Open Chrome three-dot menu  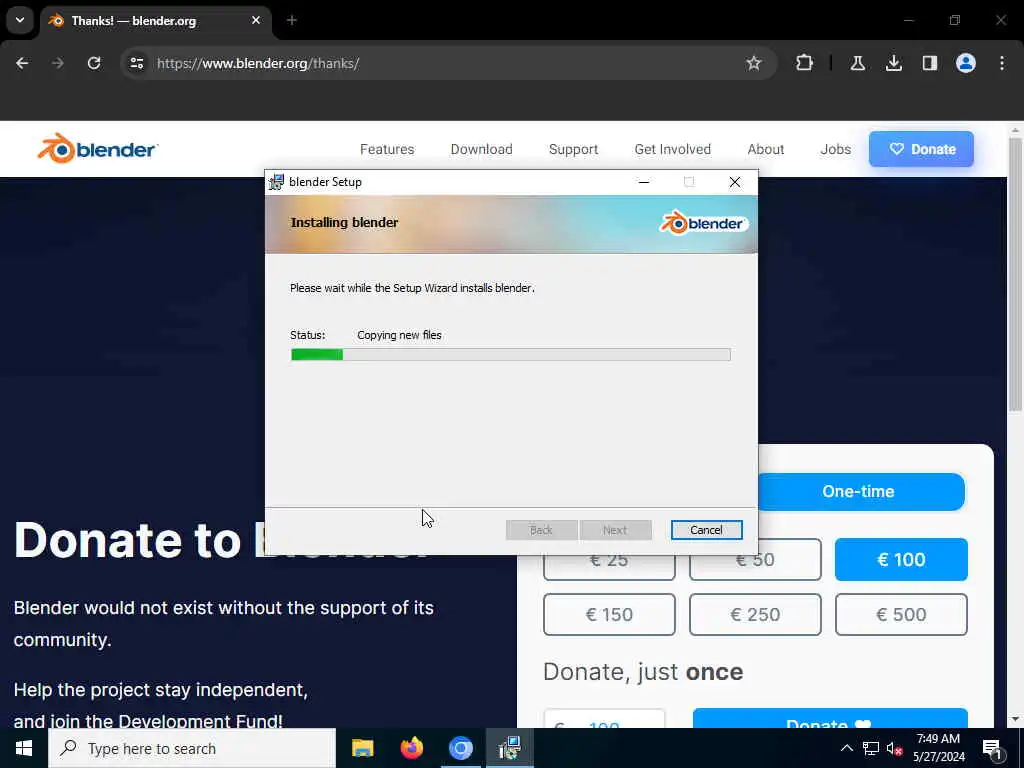click(x=1002, y=63)
